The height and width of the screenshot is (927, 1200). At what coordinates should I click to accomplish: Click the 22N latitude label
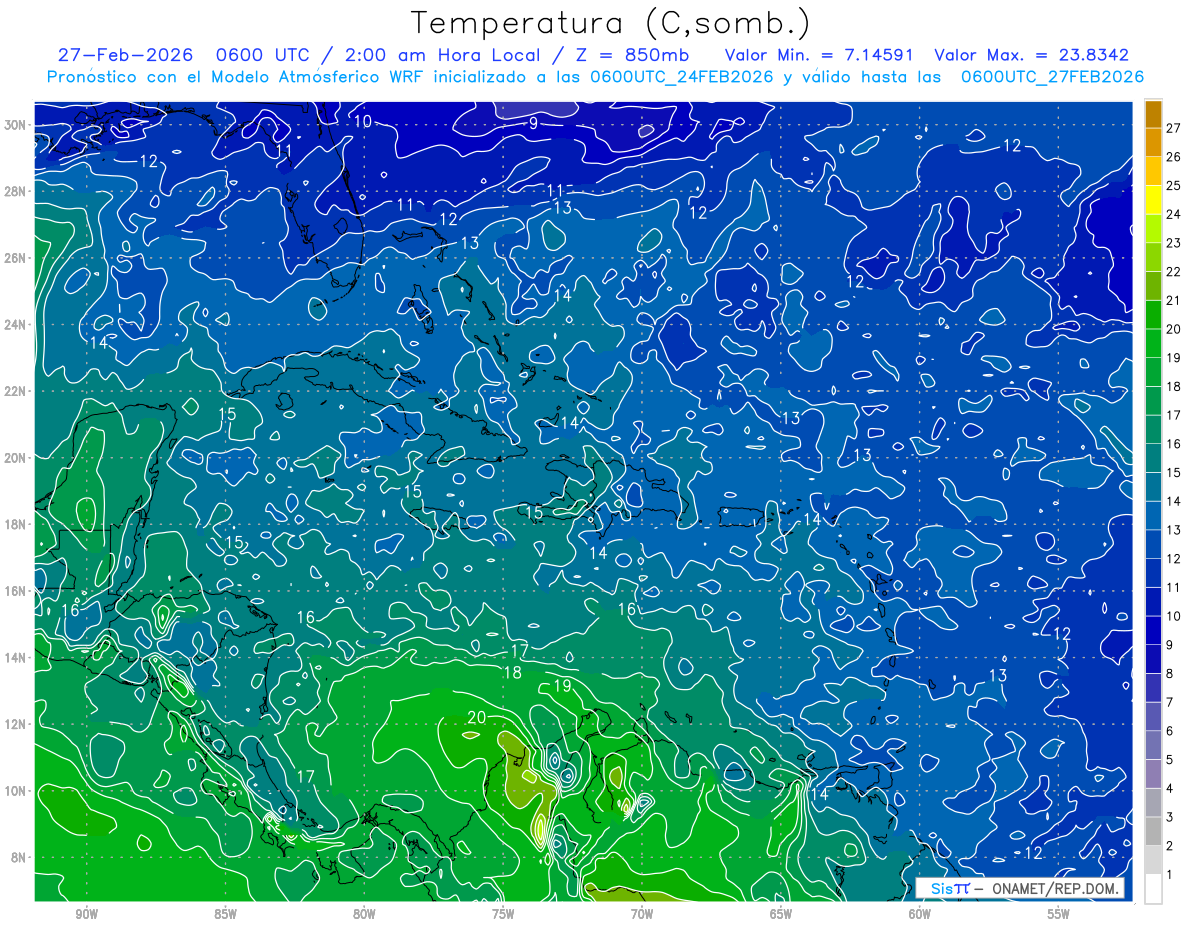[x=16, y=391]
